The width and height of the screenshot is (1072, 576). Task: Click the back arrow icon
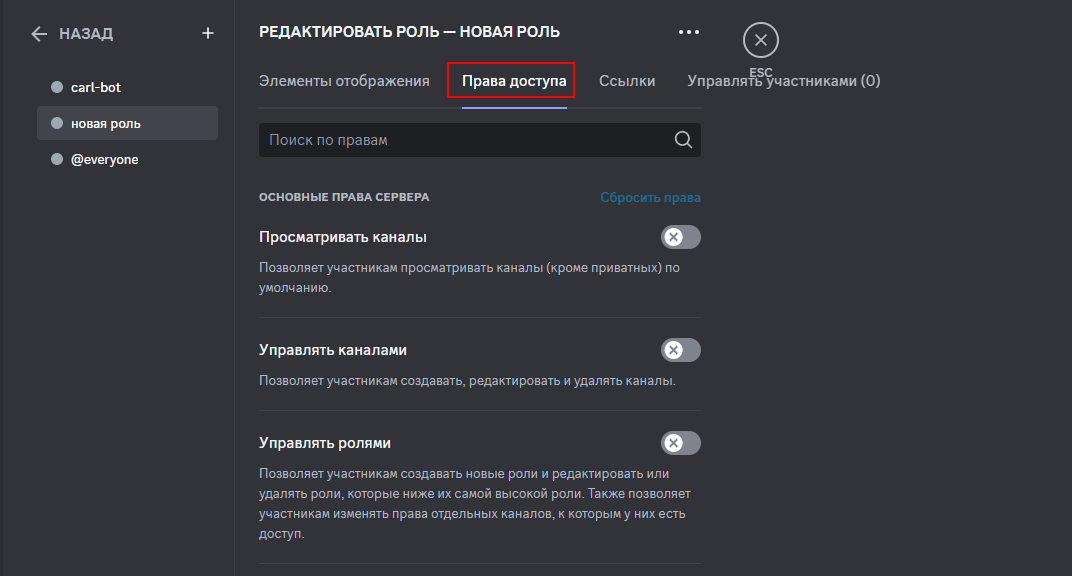coord(39,34)
